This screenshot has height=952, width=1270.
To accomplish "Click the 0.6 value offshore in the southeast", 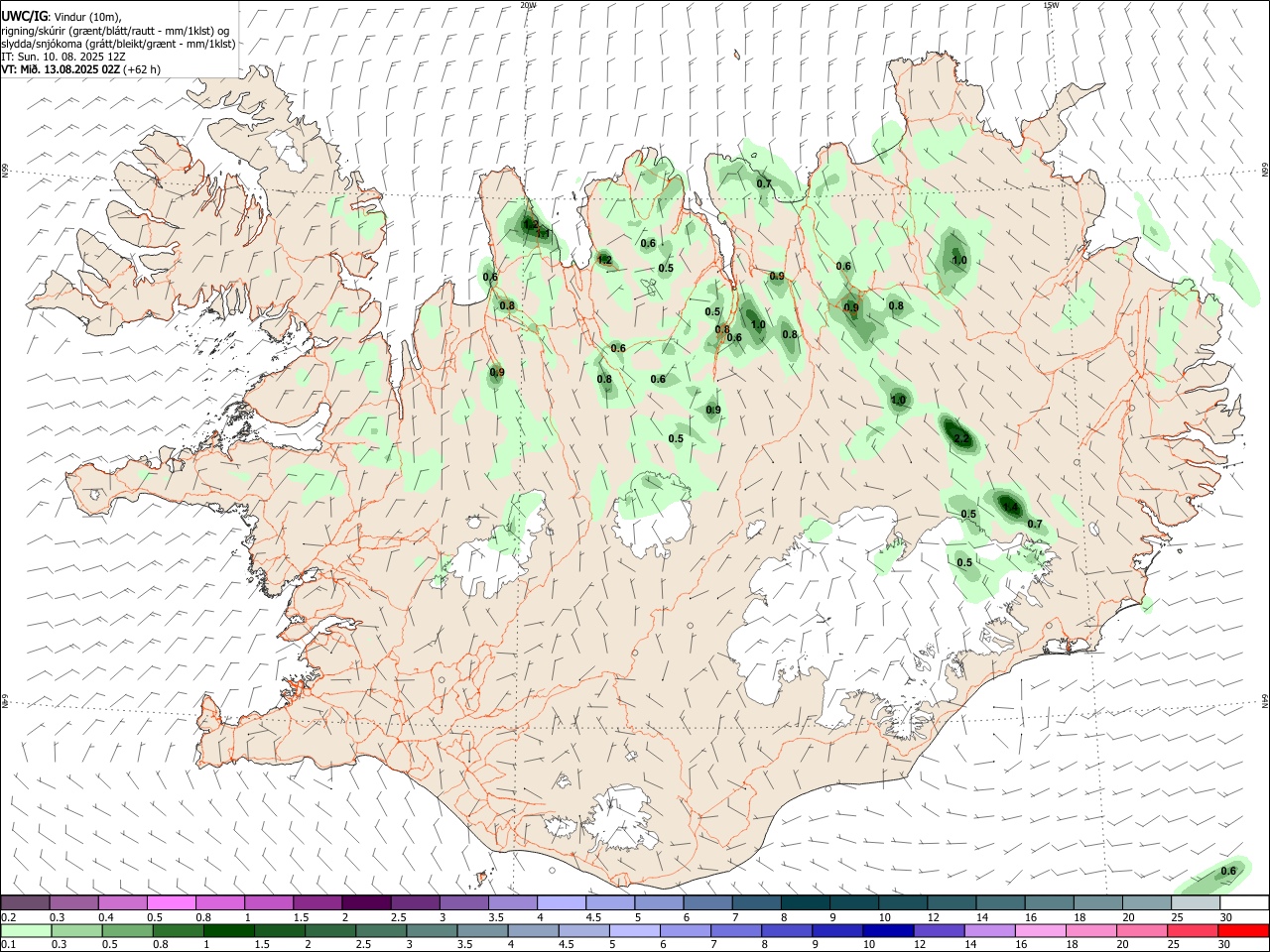I will (x=1228, y=871).
